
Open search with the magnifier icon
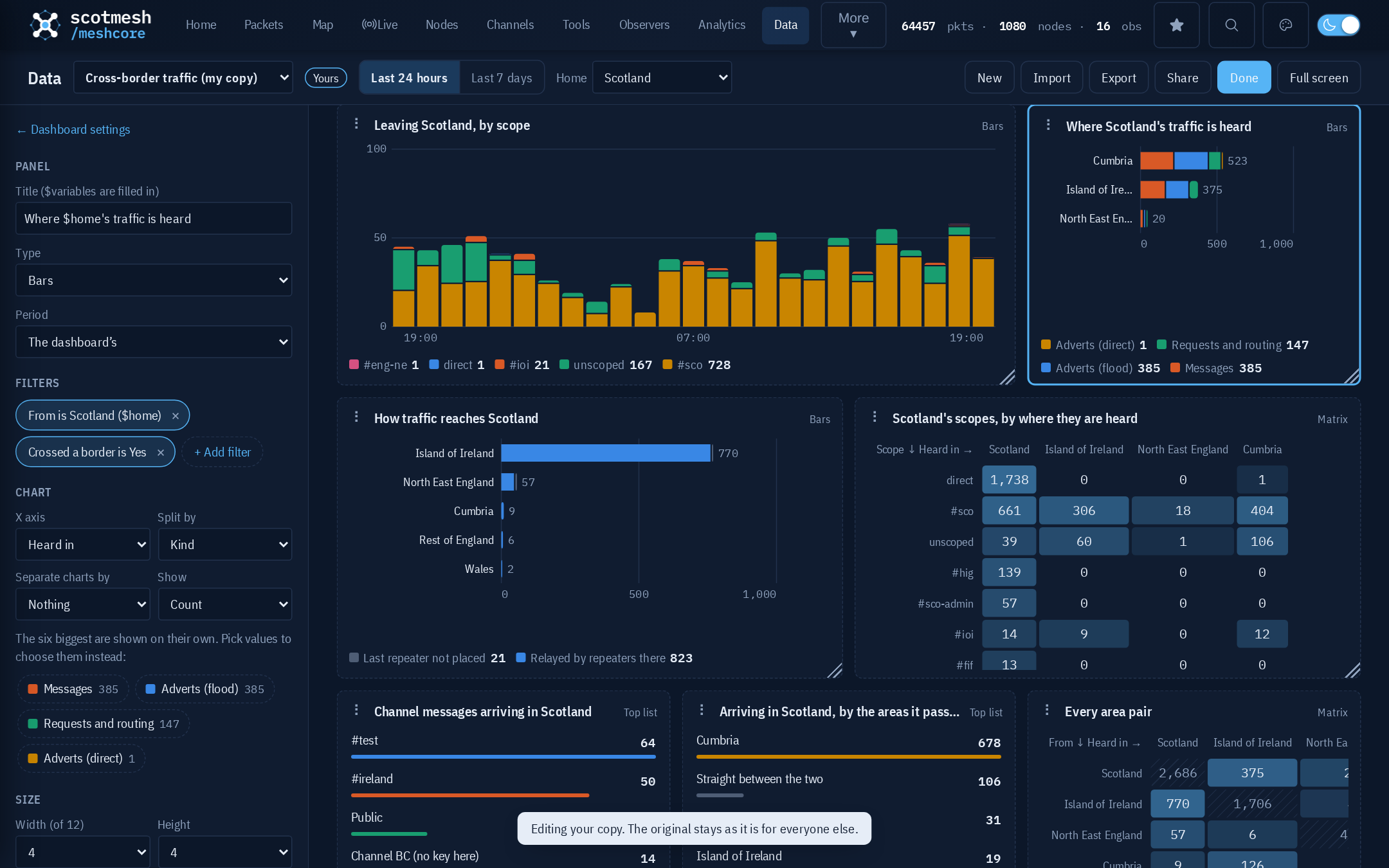pyautogui.click(x=1231, y=25)
